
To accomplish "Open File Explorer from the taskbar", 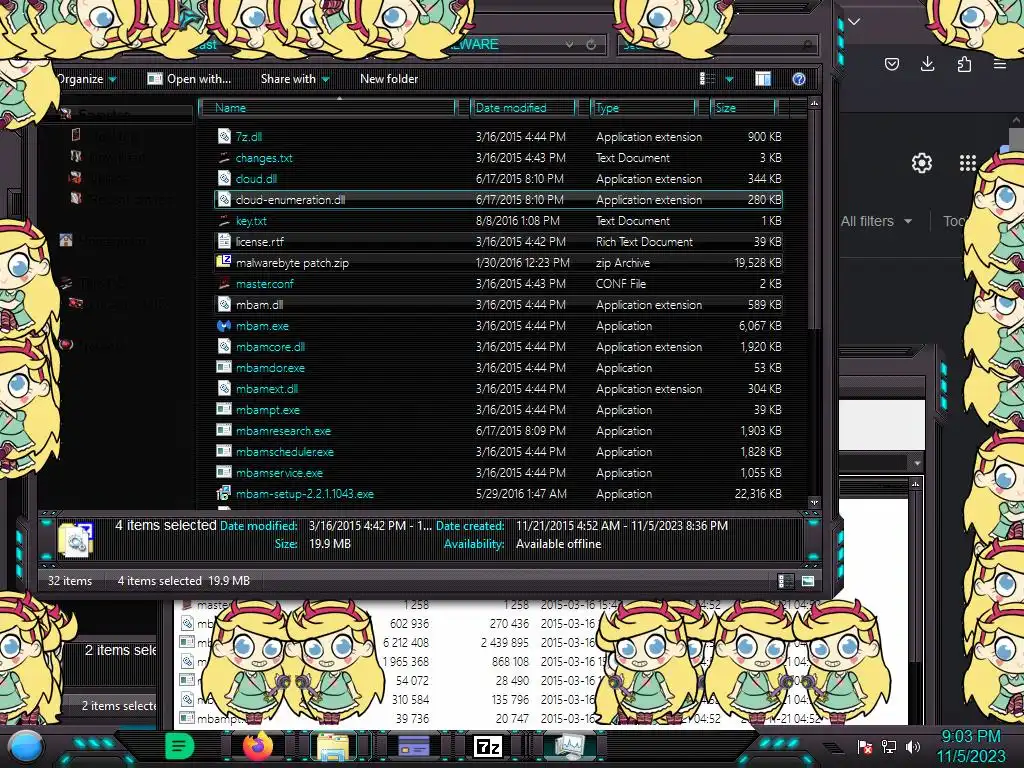I will tap(333, 746).
